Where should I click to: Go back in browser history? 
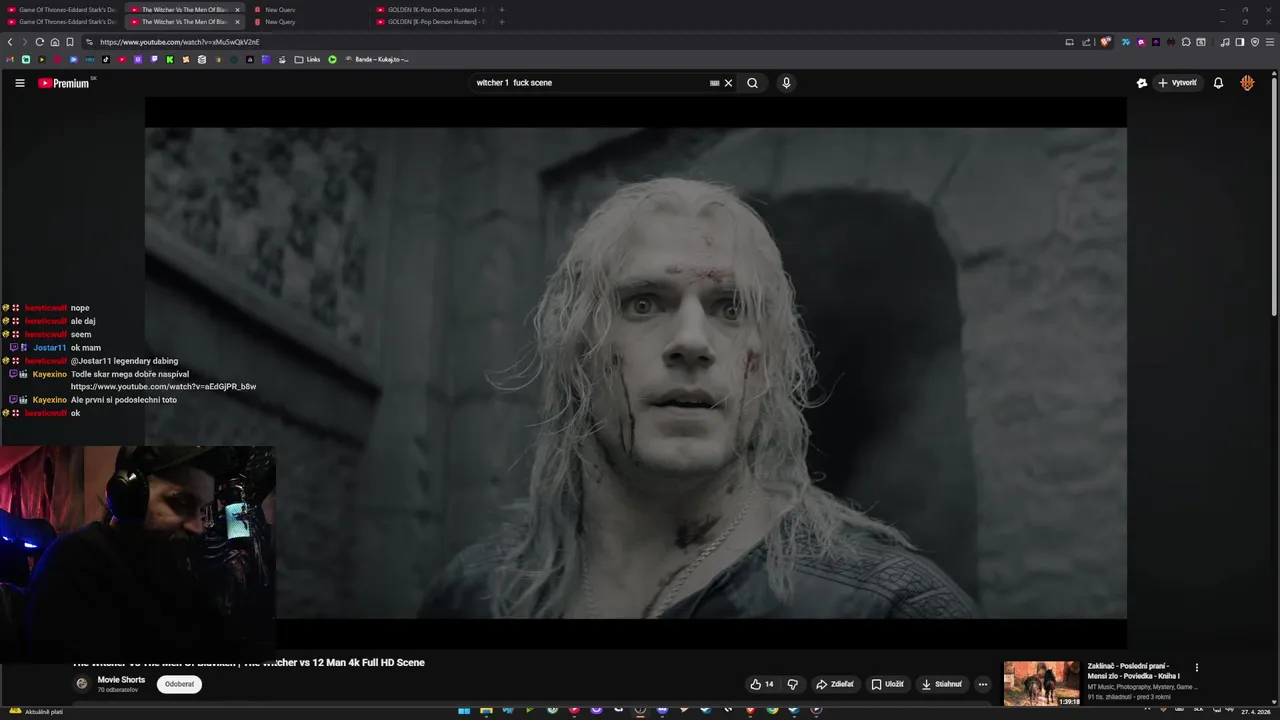click(10, 42)
